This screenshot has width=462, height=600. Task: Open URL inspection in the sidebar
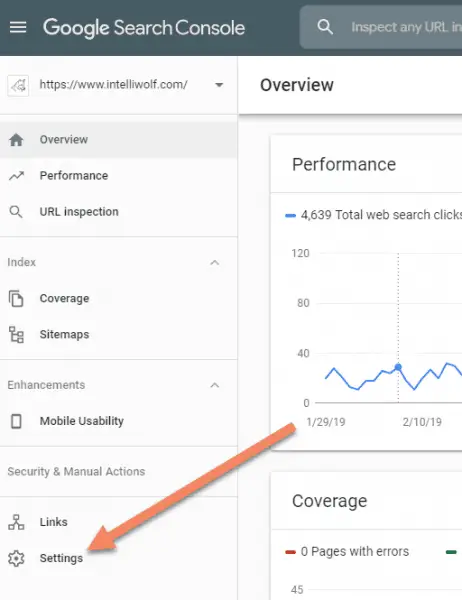point(118,212)
